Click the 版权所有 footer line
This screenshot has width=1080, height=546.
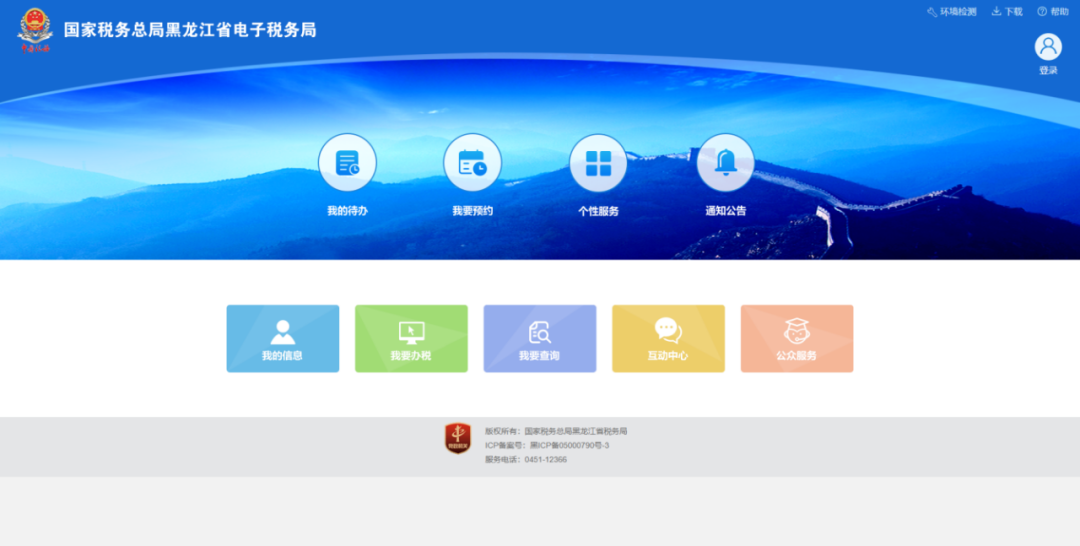(556, 431)
